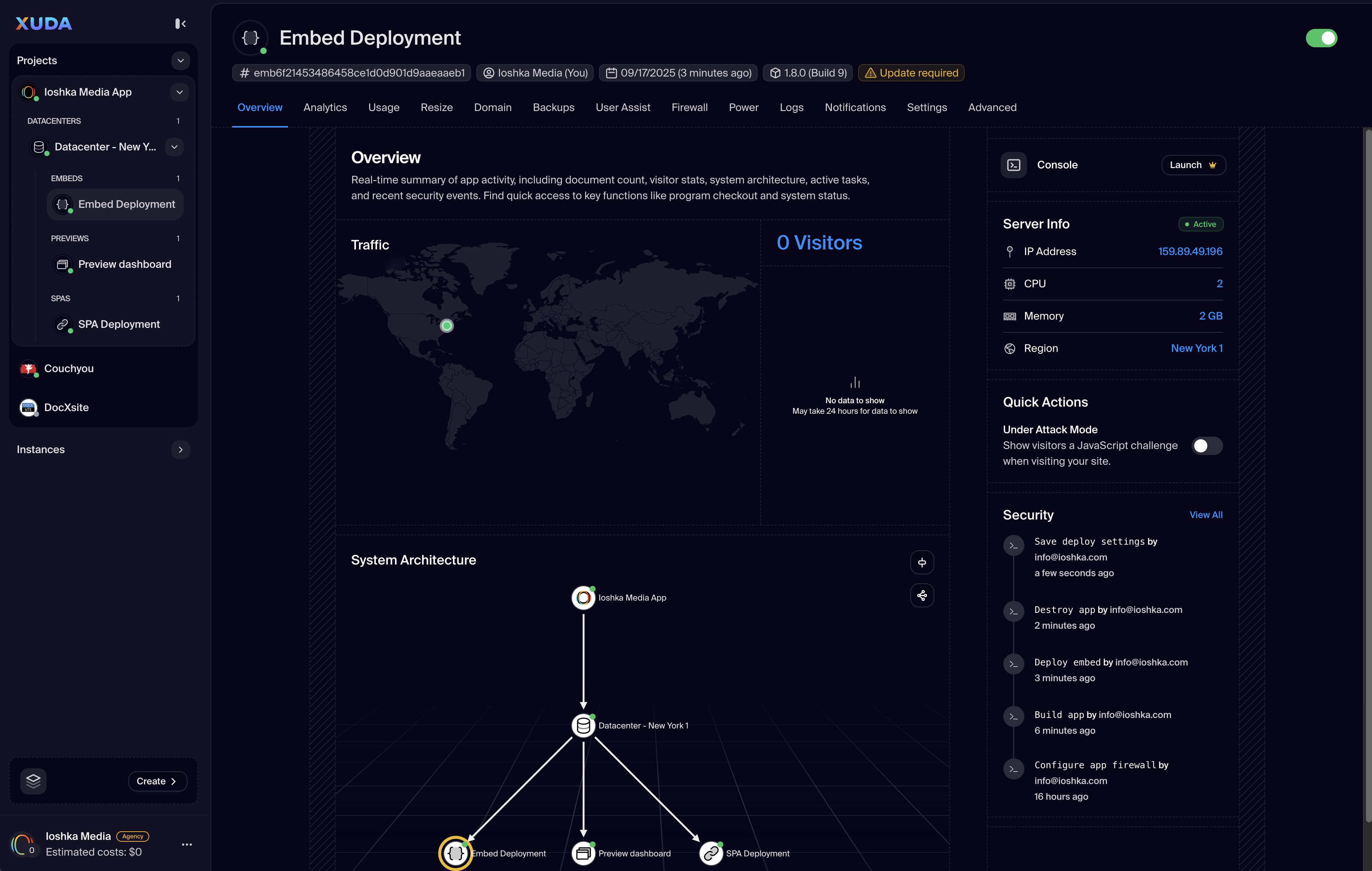Click the green map location marker
Screen dimensions: 1372x871
[x=447, y=325]
